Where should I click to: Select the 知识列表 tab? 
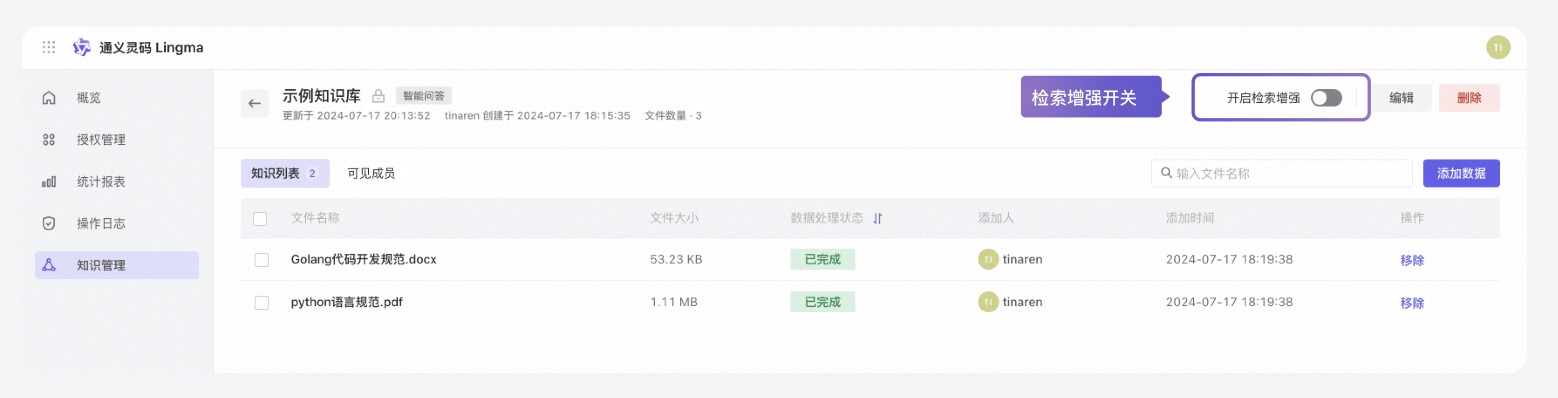(x=285, y=173)
